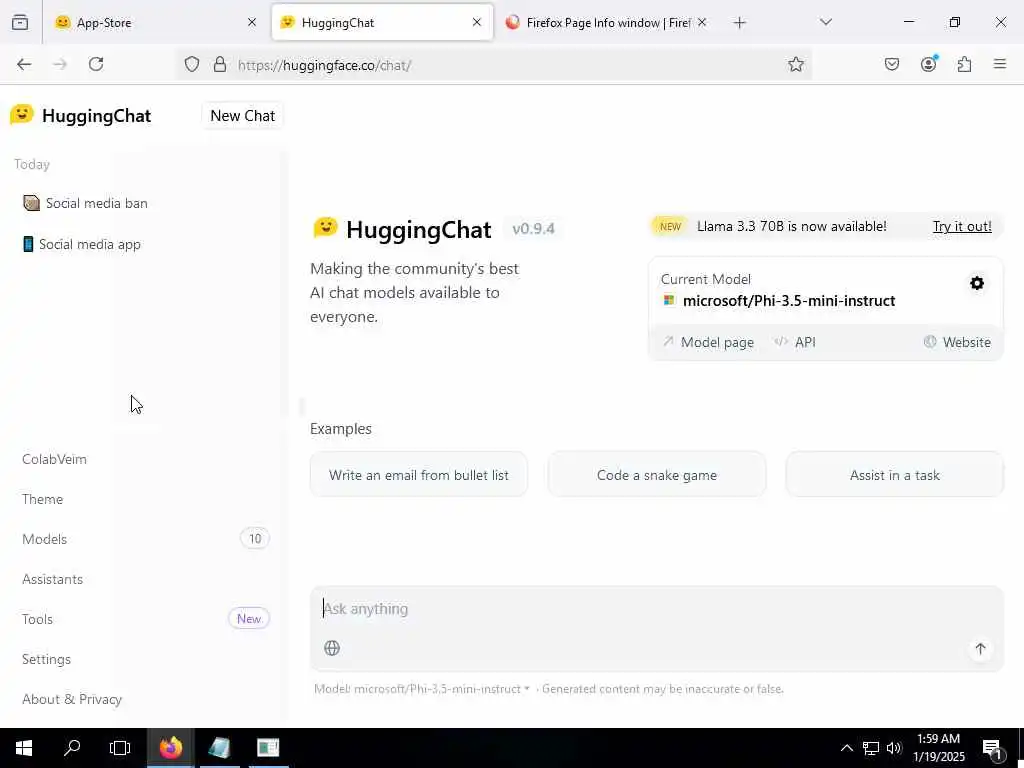
Task: Choose Assist in a task example
Action: (x=895, y=475)
